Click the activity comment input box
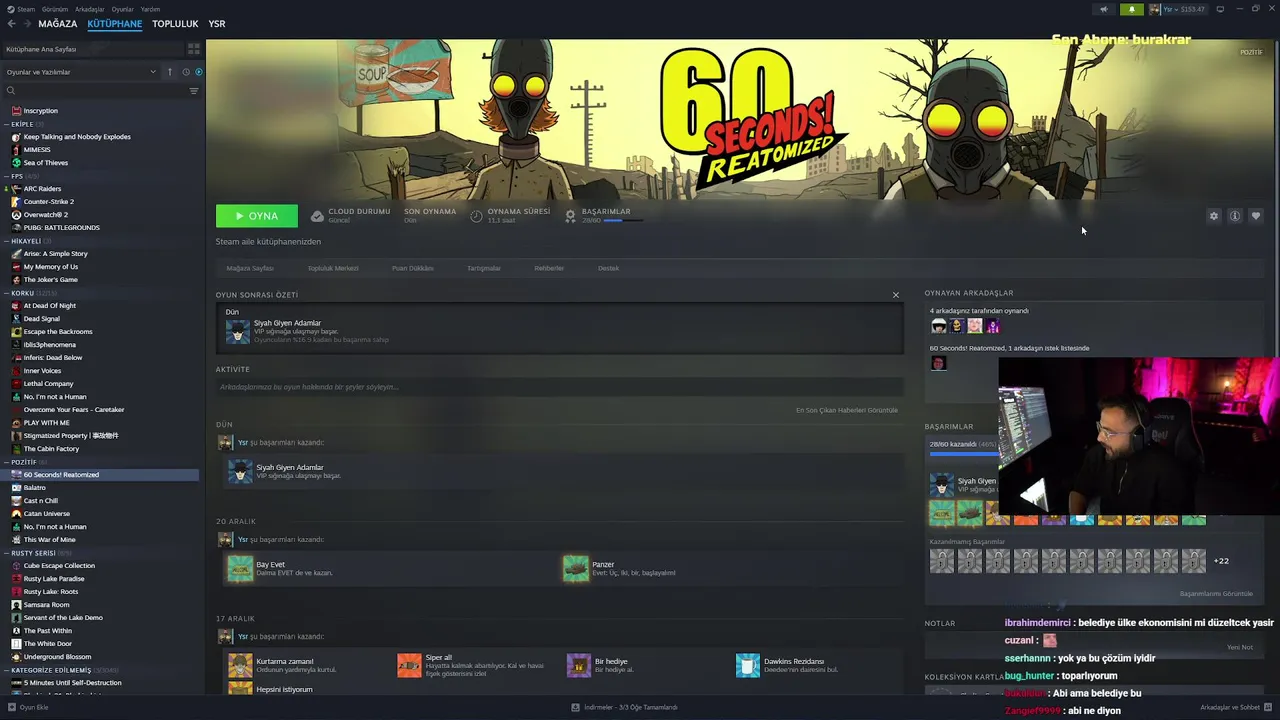The height and width of the screenshot is (720, 1280). click(x=559, y=387)
